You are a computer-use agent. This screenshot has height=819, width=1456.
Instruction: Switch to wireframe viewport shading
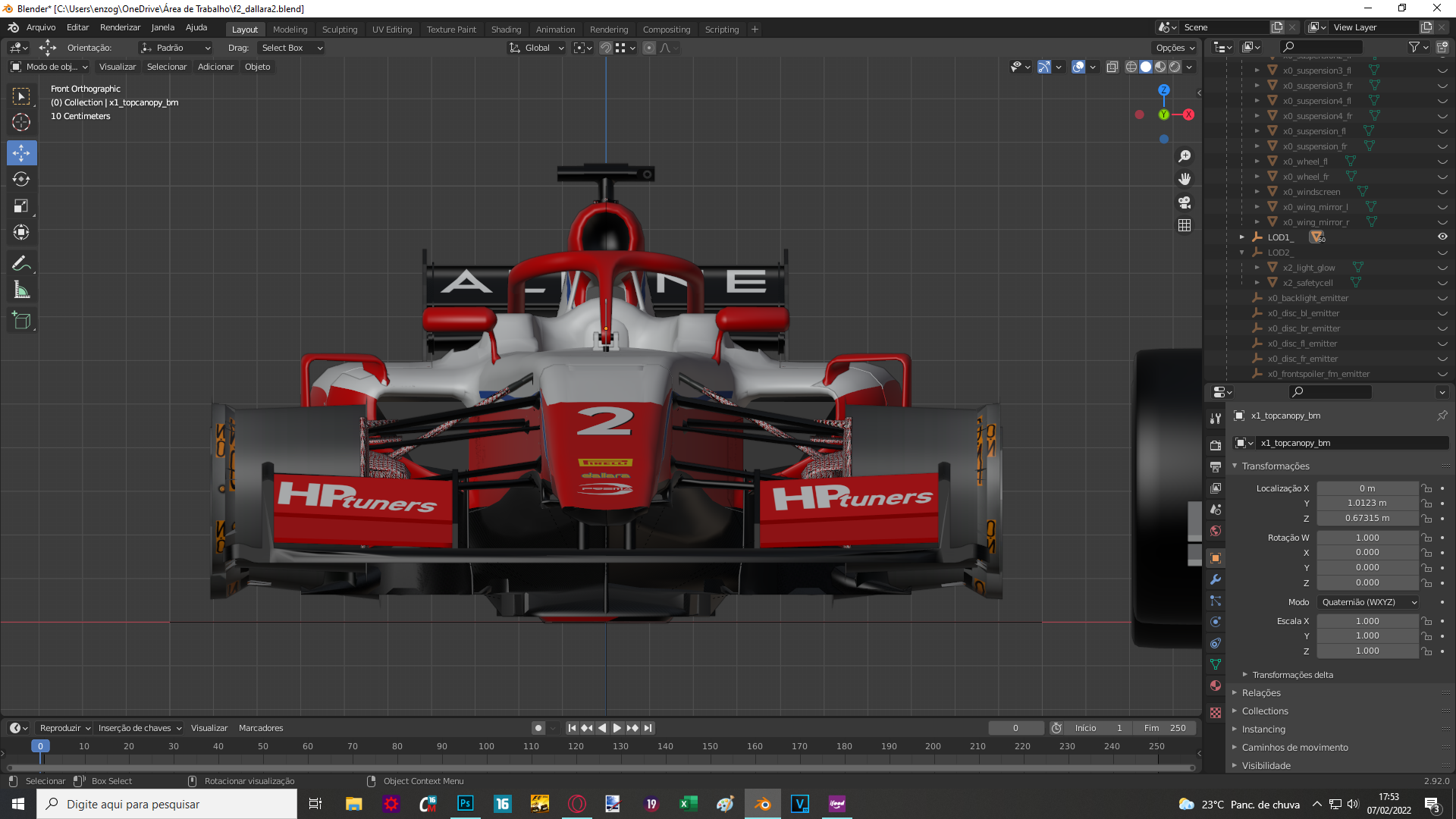[1131, 67]
